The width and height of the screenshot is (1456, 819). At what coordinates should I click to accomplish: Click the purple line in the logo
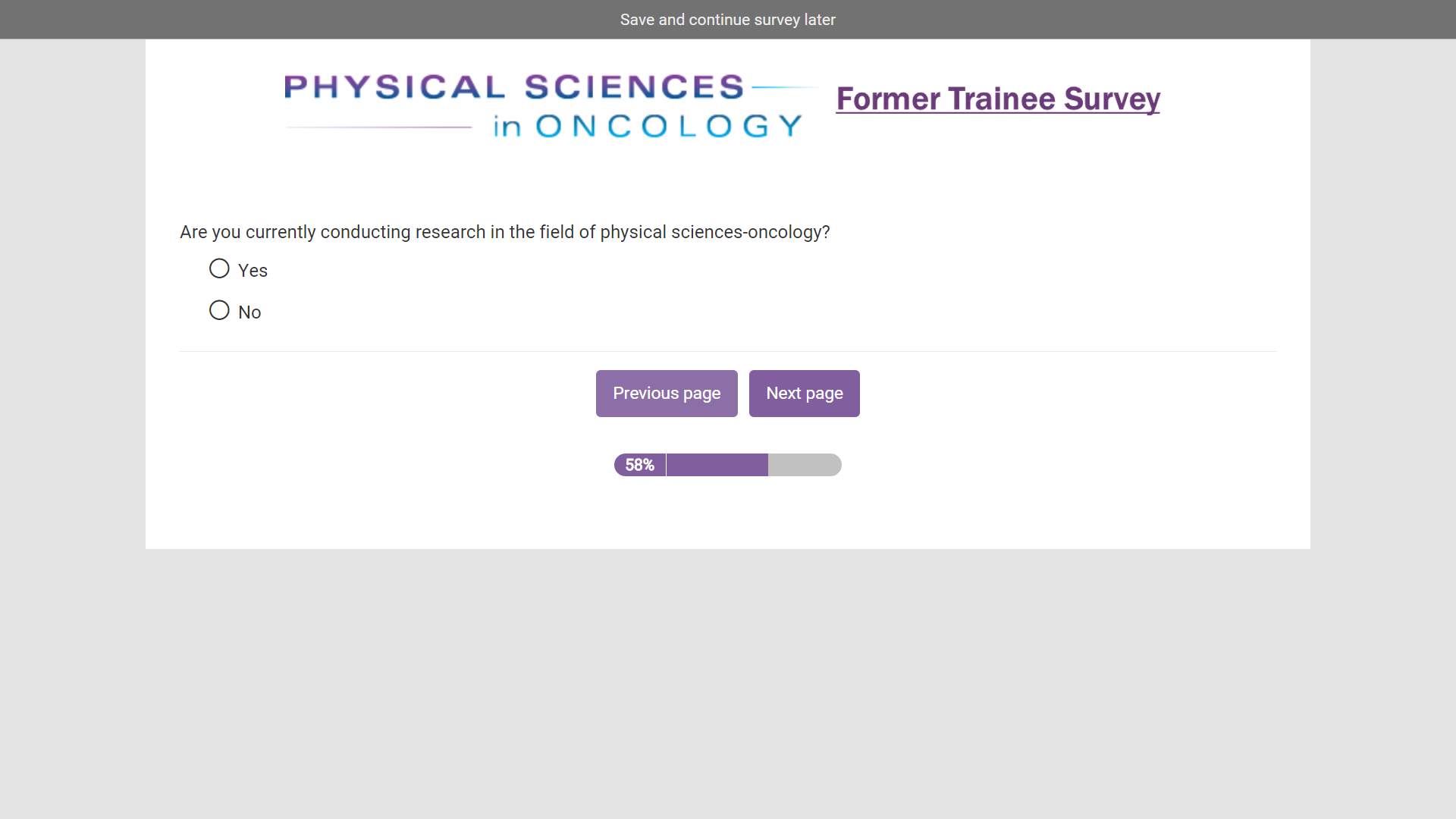click(x=379, y=127)
